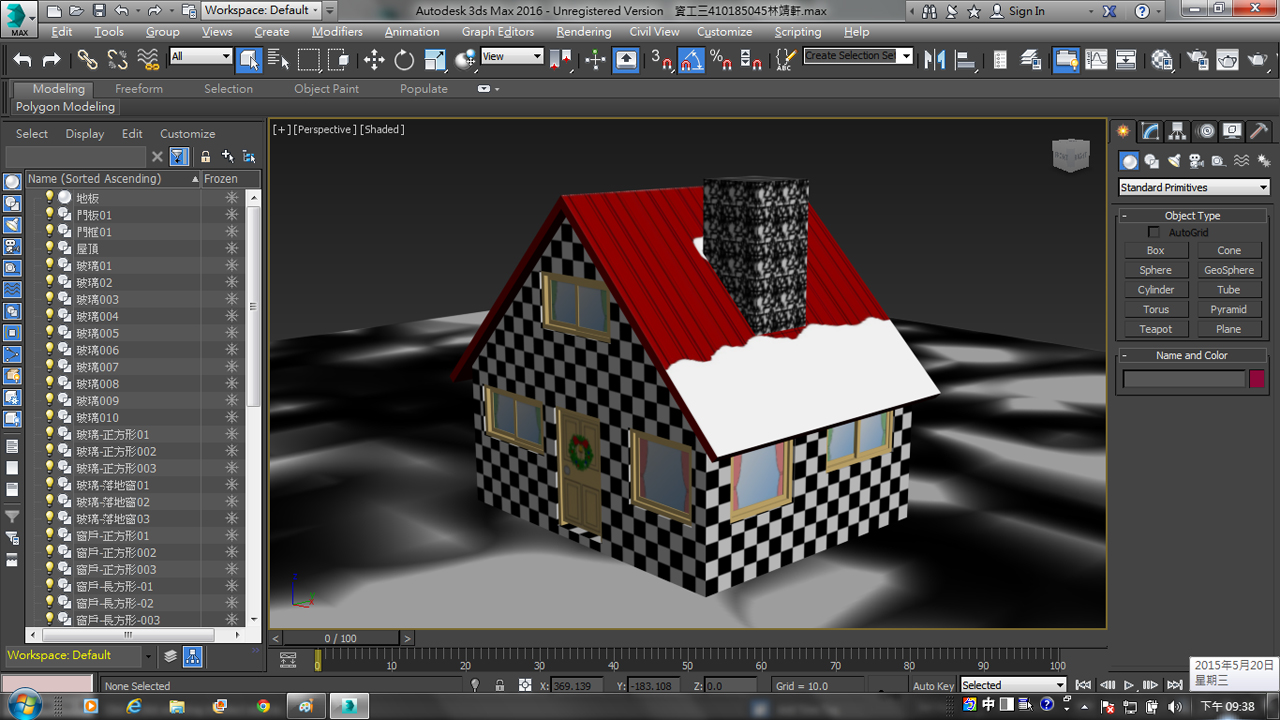
Task: Open the Utilities hammer panel icon
Action: [x=1259, y=131]
